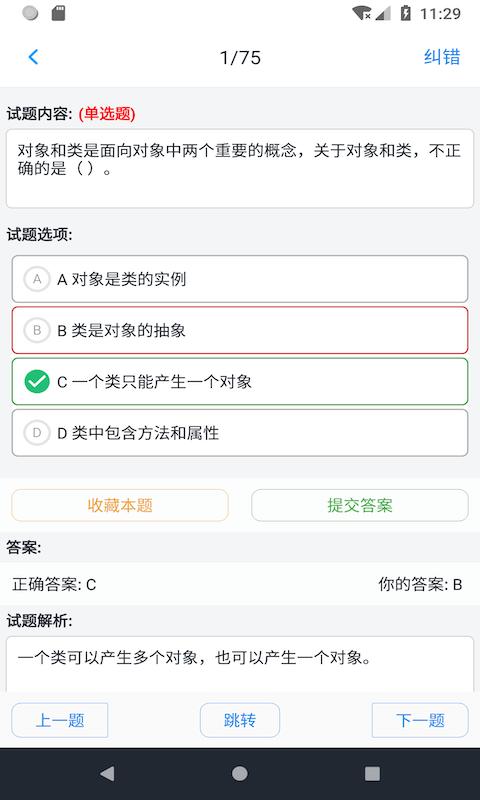Image resolution: width=480 pixels, height=800 pixels.
Task: Click the 试题解析 explanation text box
Action: (240, 663)
